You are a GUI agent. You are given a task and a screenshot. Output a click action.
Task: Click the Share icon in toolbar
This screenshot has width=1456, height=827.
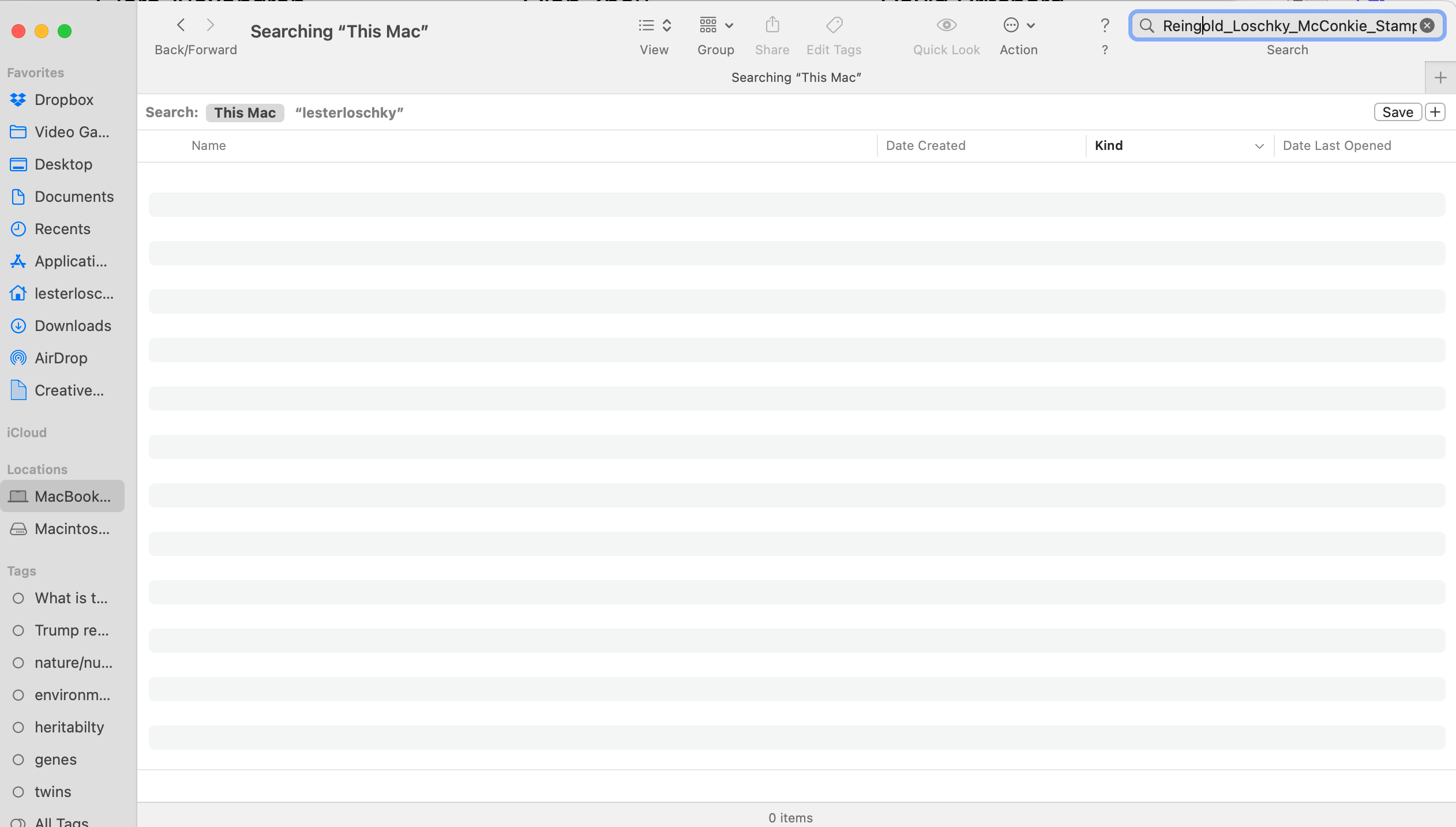(772, 25)
